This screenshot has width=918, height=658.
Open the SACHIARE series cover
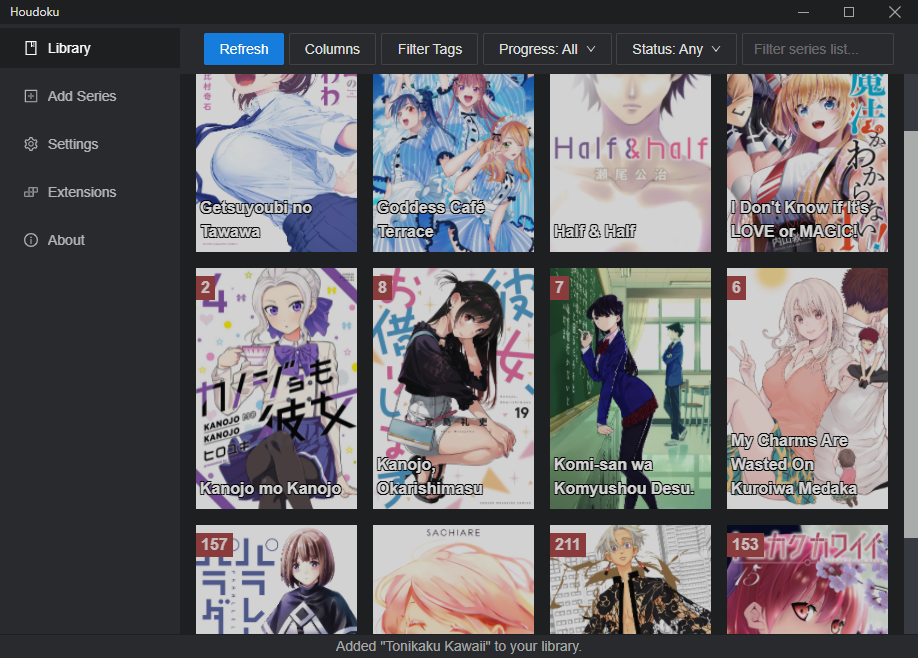pos(453,580)
